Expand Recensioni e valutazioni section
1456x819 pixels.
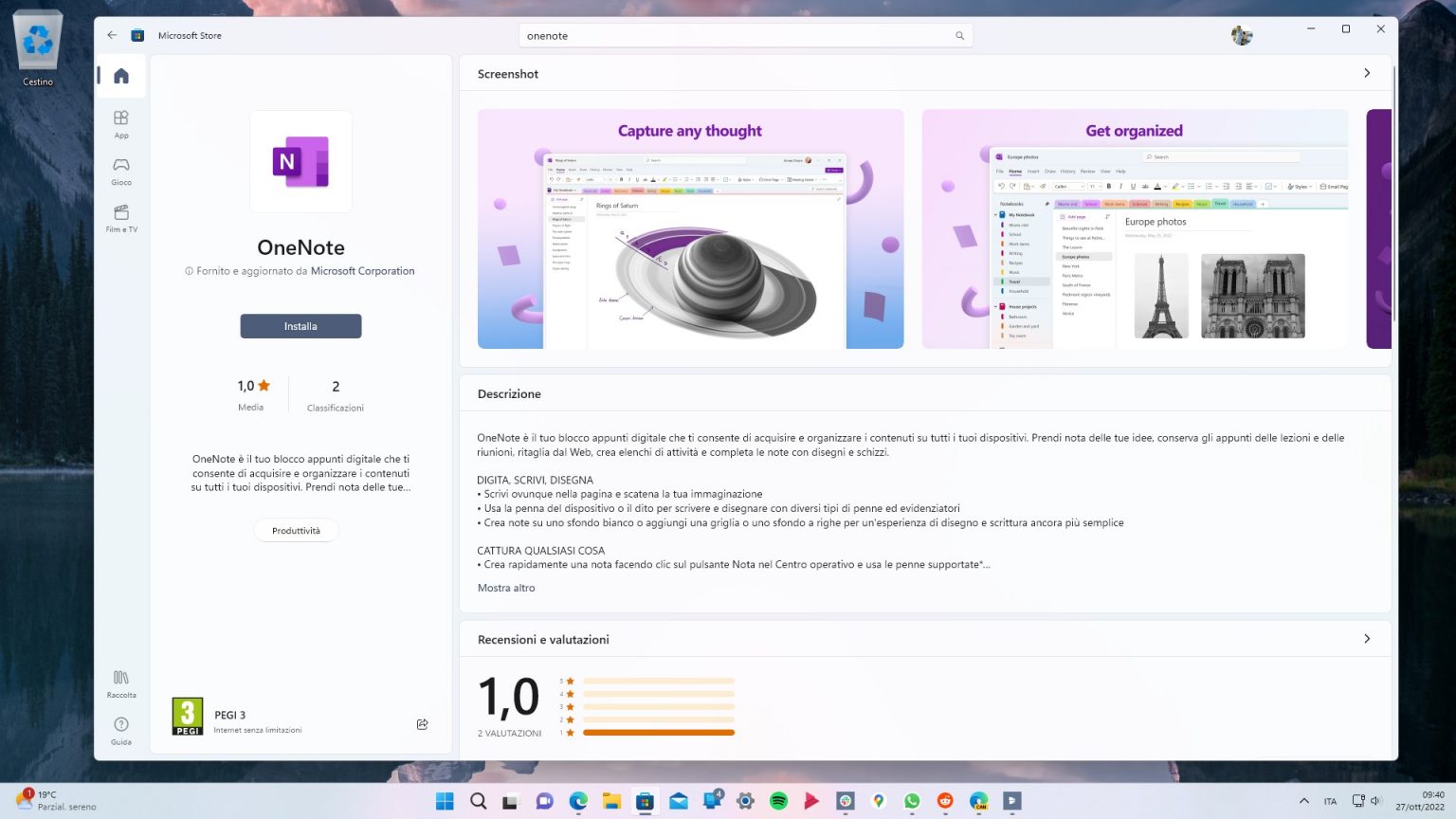click(1366, 639)
